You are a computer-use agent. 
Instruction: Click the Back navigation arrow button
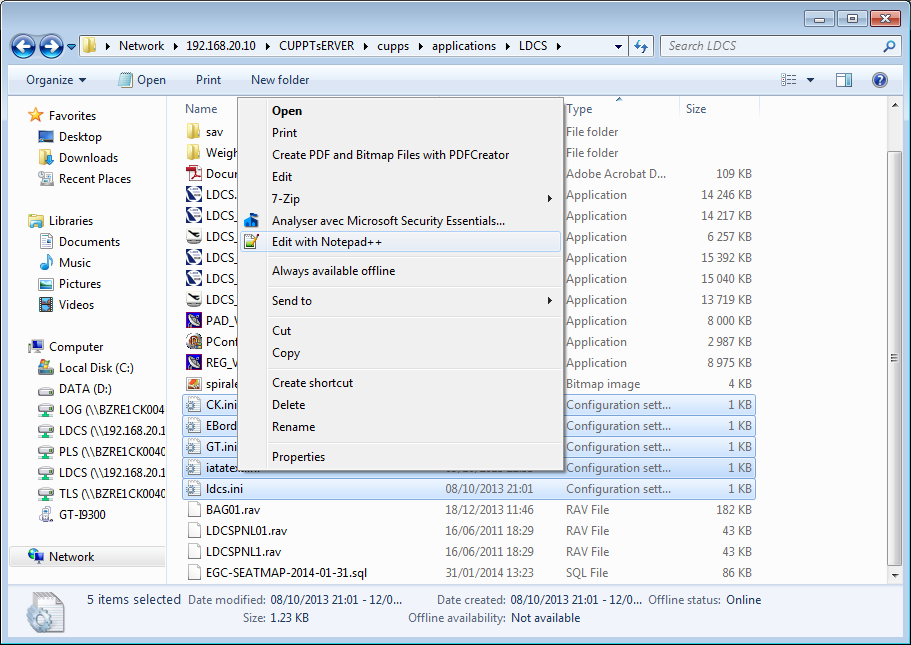click(24, 46)
